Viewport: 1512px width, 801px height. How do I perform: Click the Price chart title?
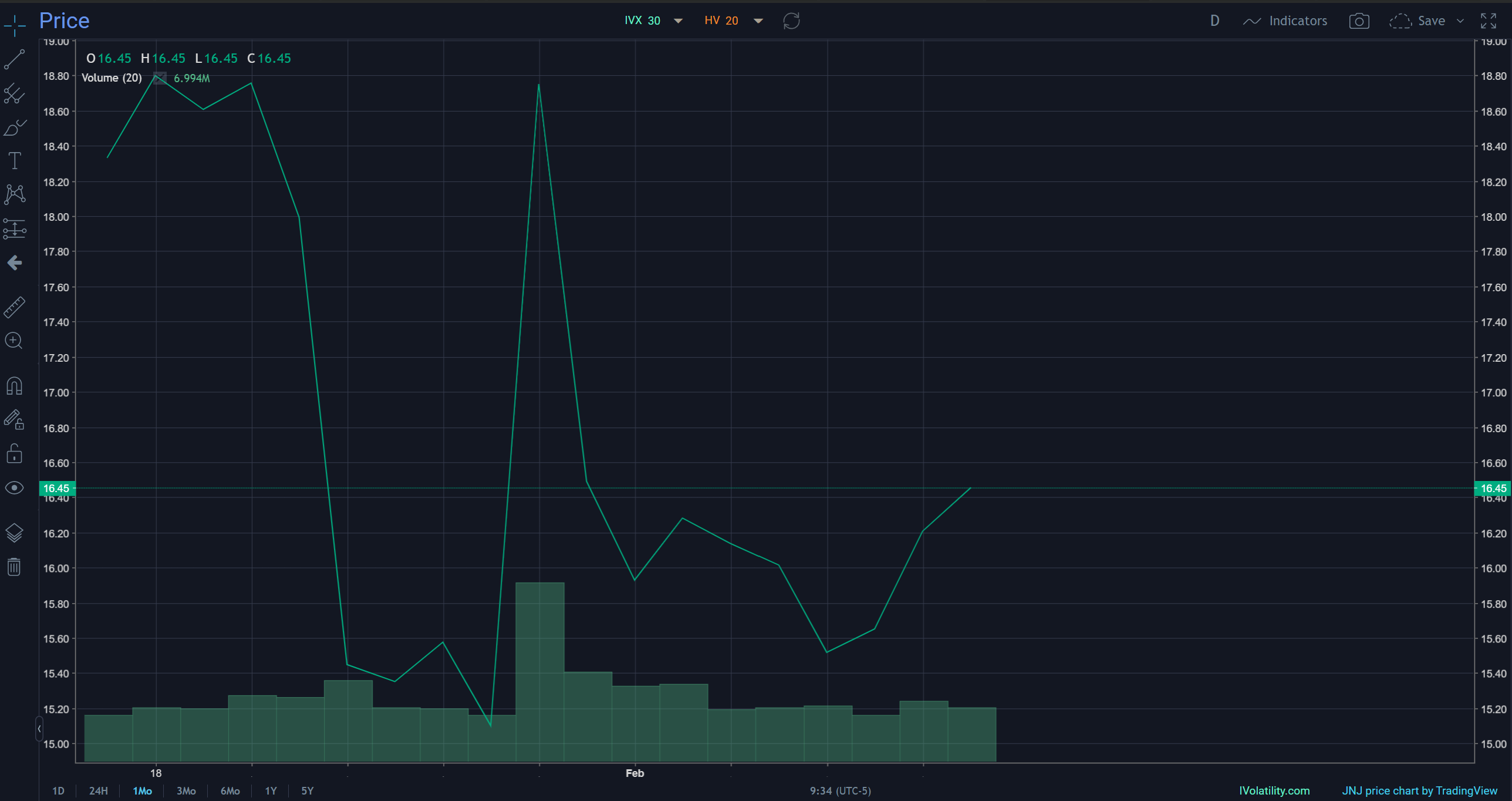tap(64, 21)
